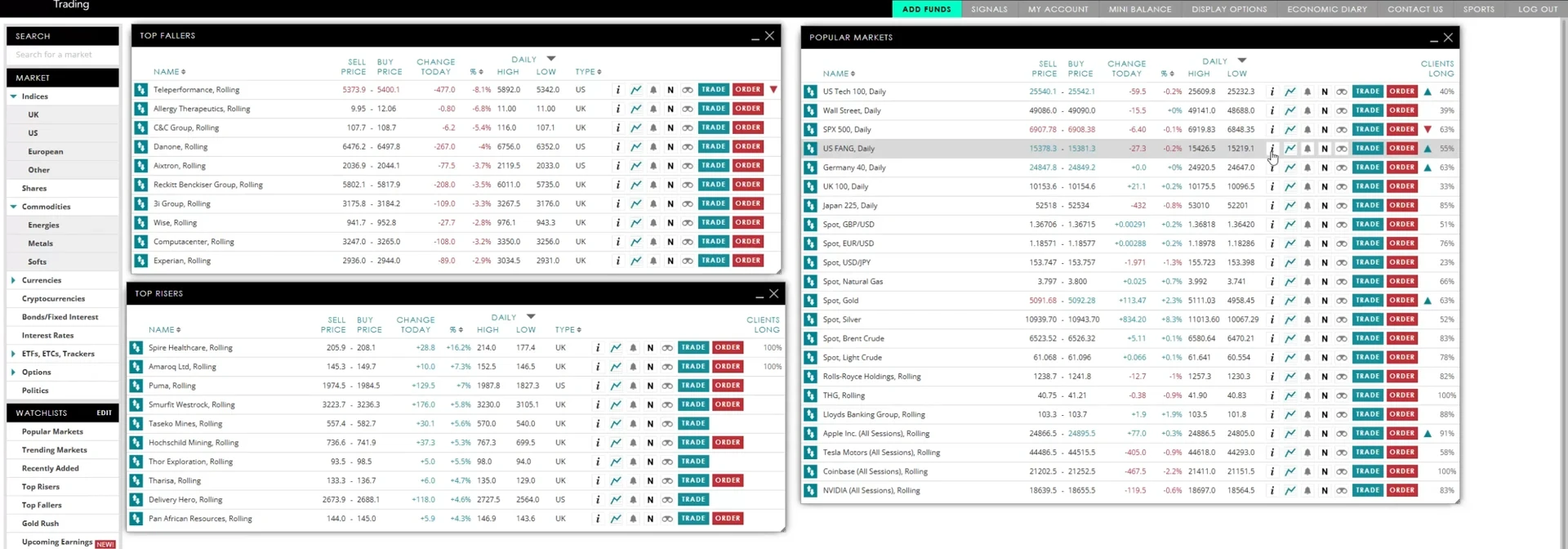The height and width of the screenshot is (549, 1568).
Task: Select Cryptocurrencies in Market tree
Action: (53, 299)
